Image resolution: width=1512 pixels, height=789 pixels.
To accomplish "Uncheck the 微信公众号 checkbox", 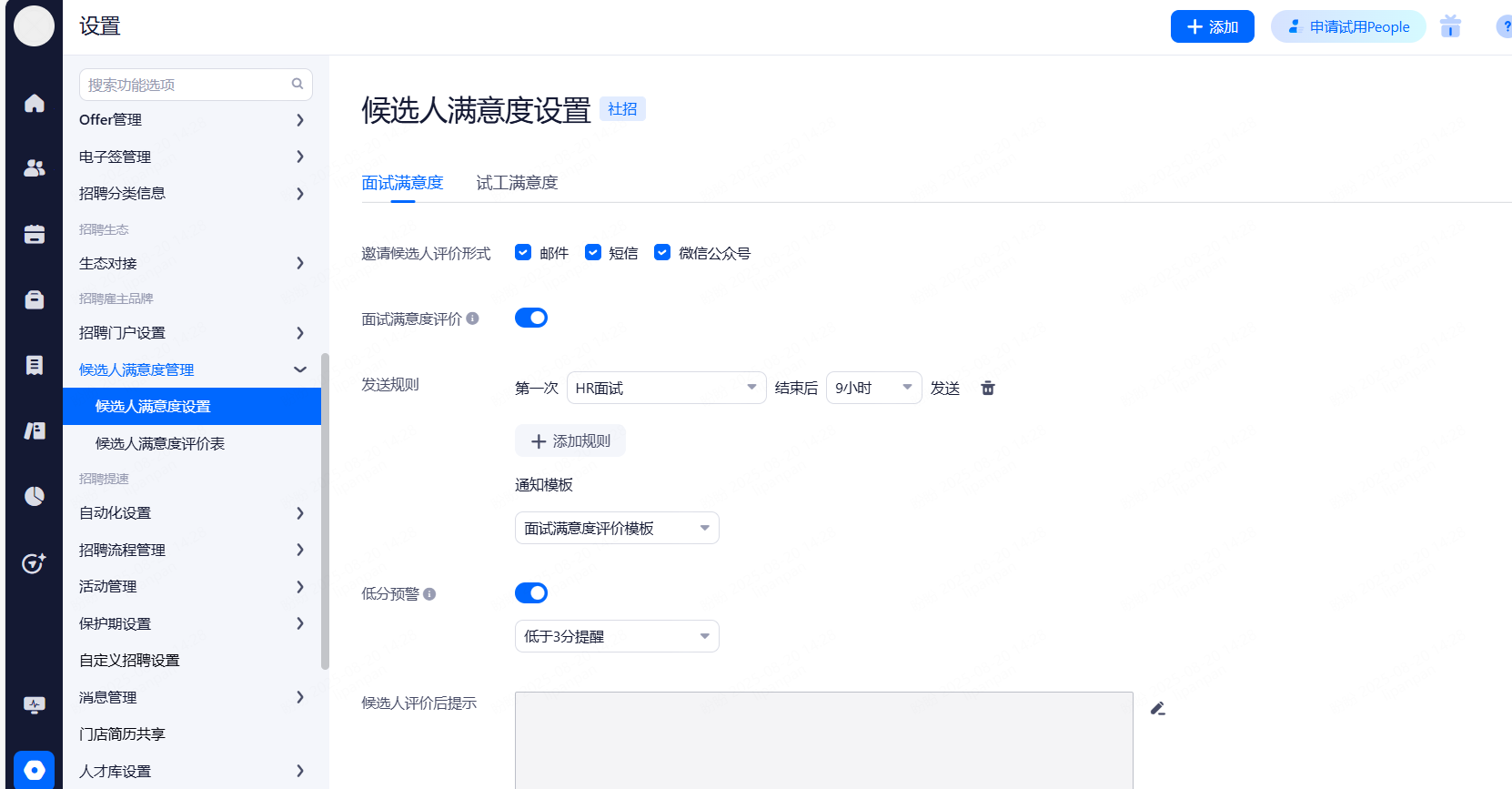I will [x=662, y=252].
